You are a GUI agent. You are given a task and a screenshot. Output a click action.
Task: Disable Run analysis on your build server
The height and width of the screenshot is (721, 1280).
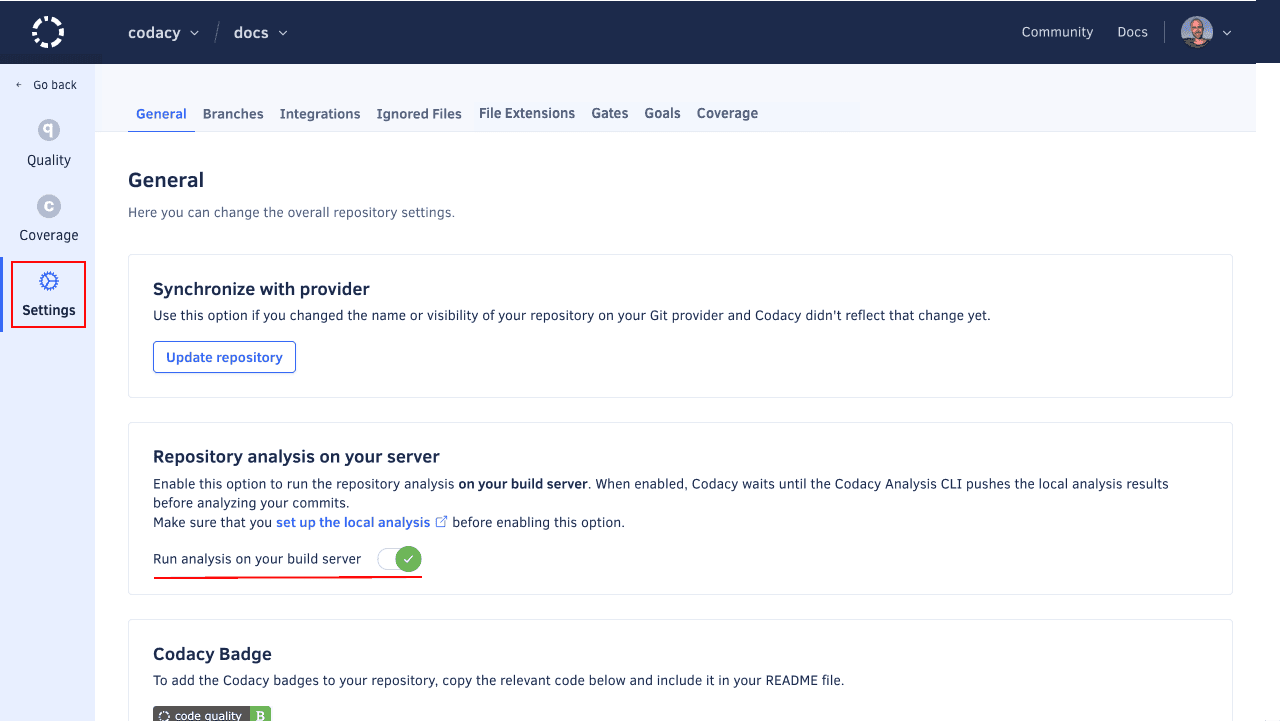[x=399, y=559]
